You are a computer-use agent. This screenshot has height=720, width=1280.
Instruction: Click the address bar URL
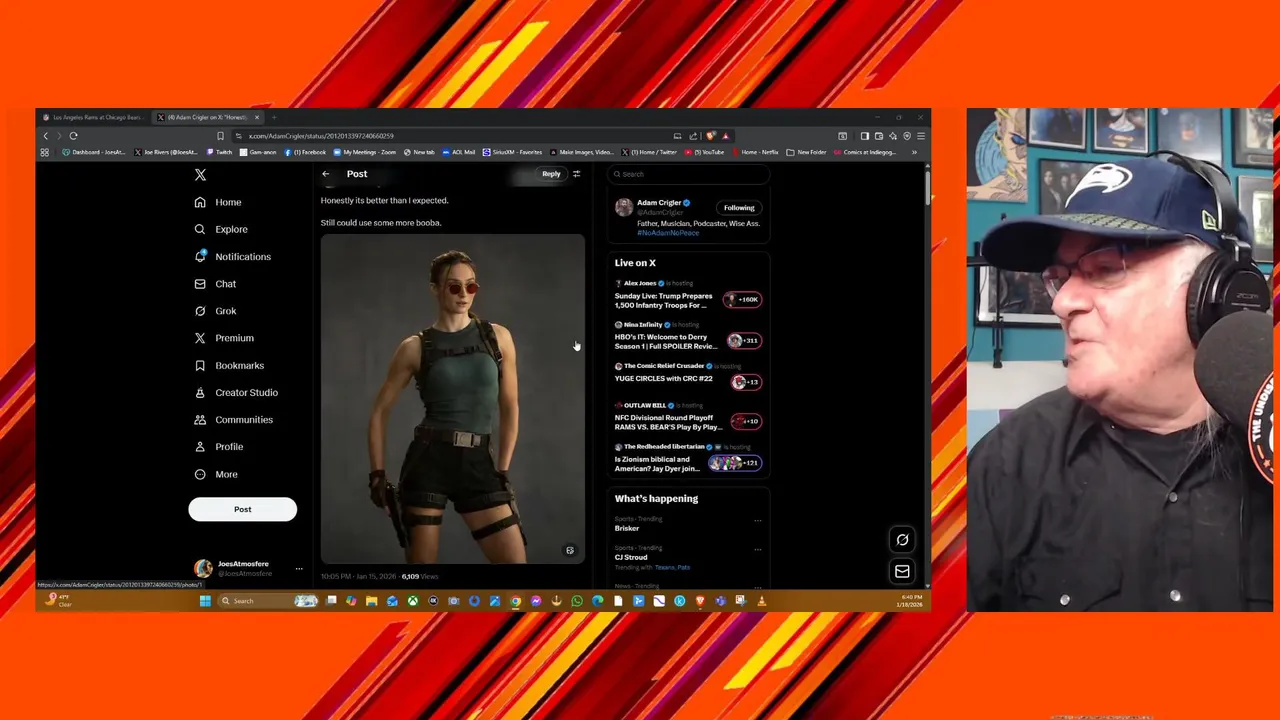tap(321, 136)
